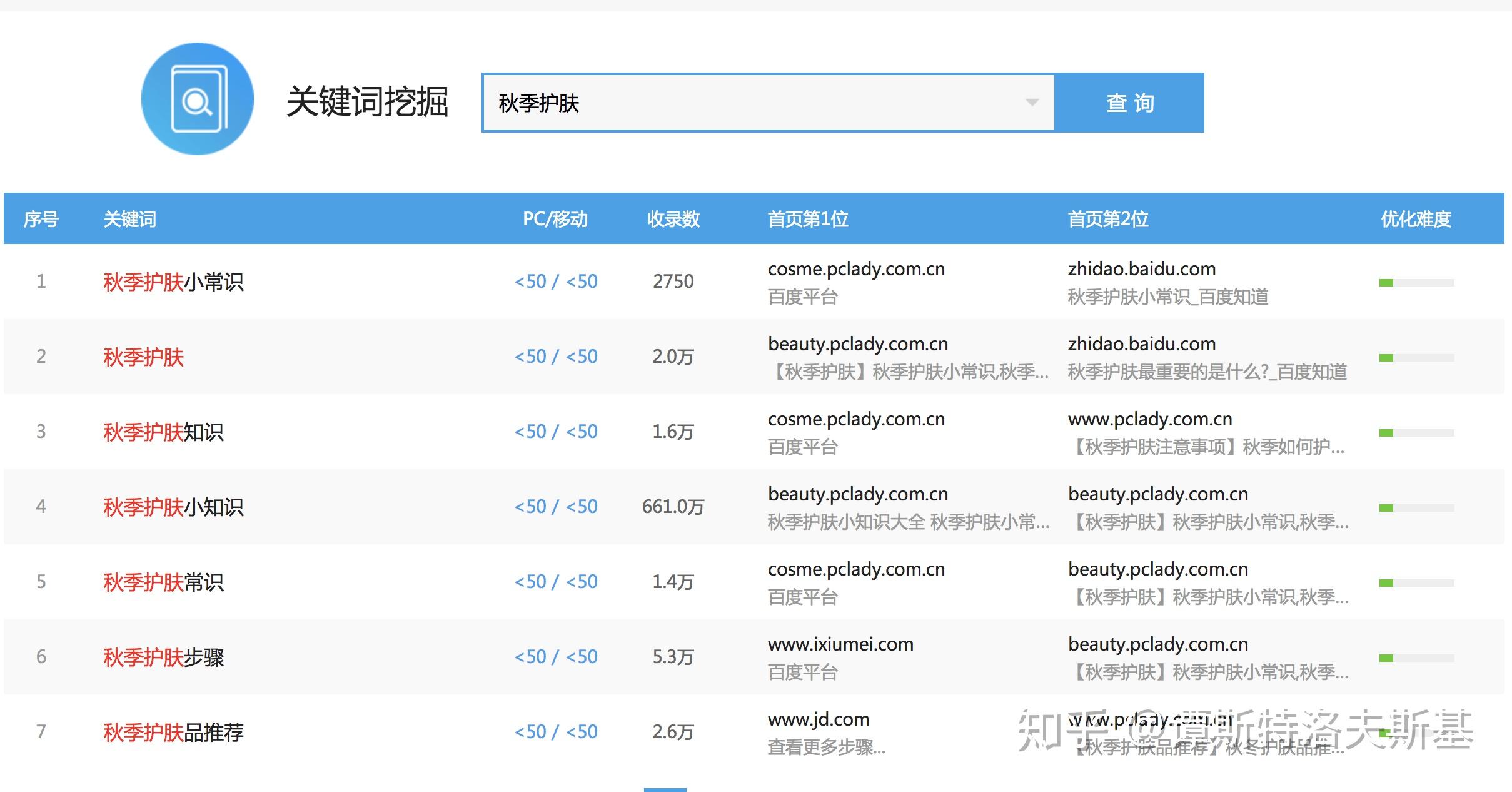Screen dimensions: 1512x792
Task: Click PC/mobile value for 秋季护肤步骤 row
Action: [556, 657]
